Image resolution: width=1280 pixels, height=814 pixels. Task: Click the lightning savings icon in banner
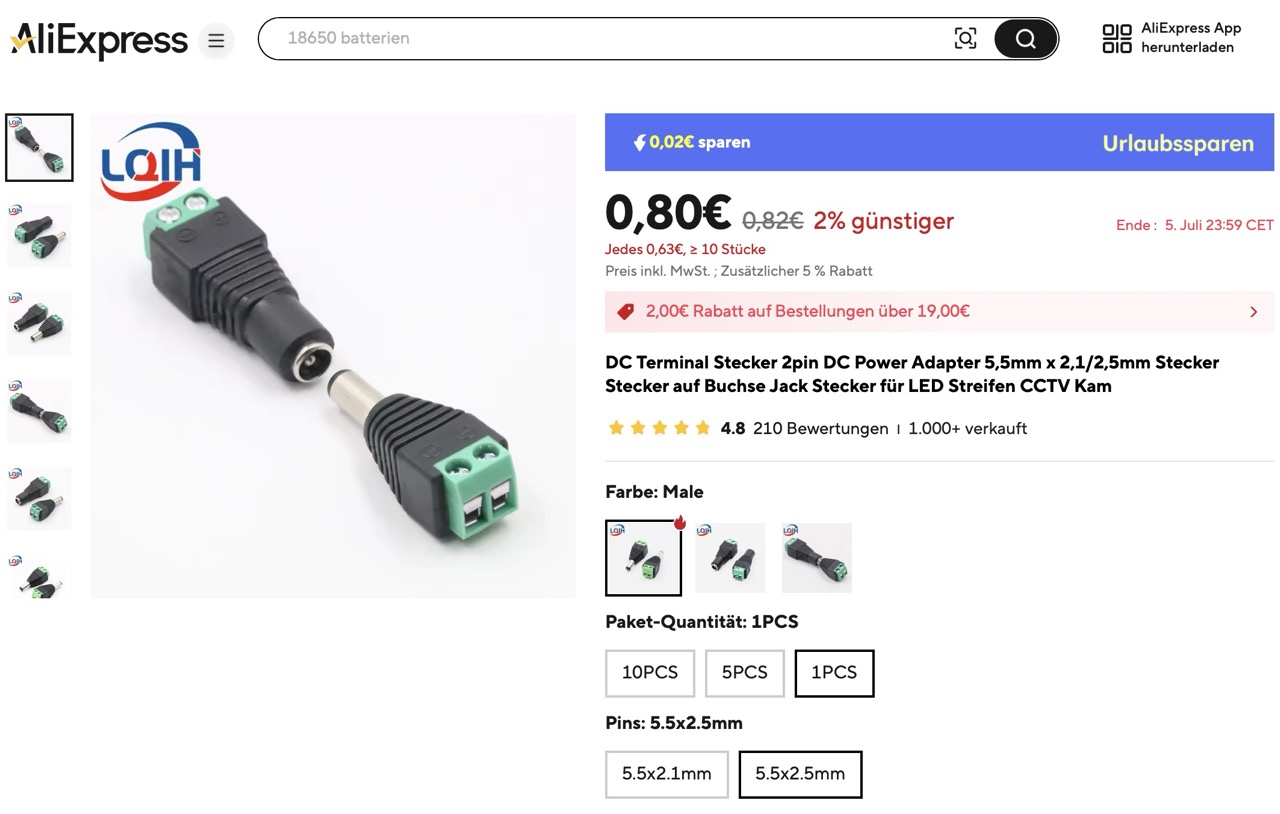(x=640, y=143)
